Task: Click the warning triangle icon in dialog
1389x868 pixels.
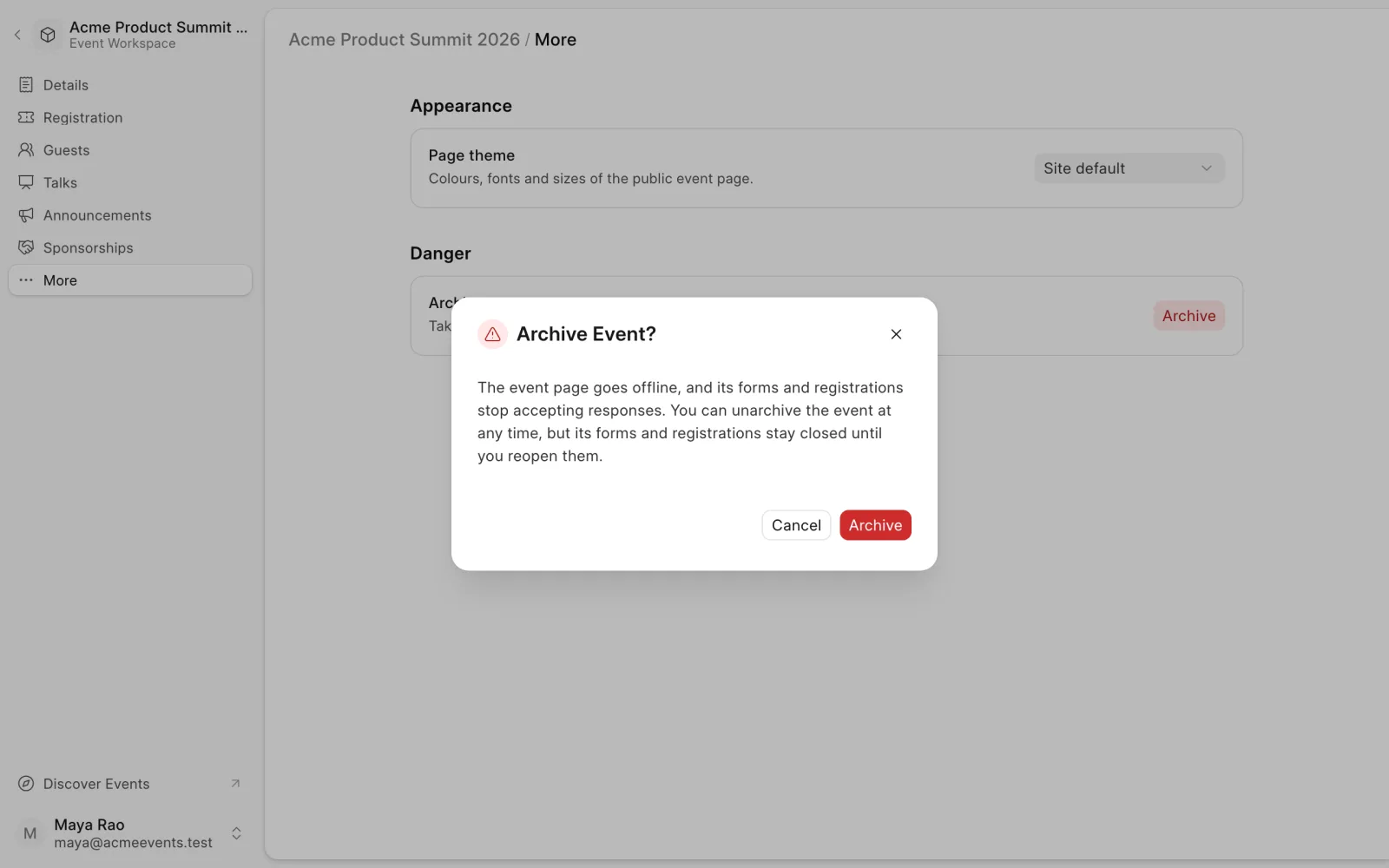Action: click(492, 334)
